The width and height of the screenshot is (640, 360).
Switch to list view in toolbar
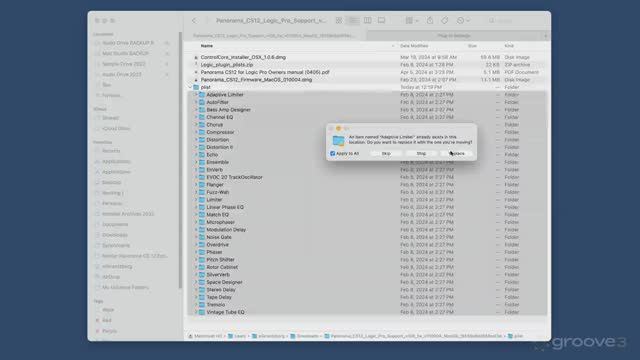(353, 20)
